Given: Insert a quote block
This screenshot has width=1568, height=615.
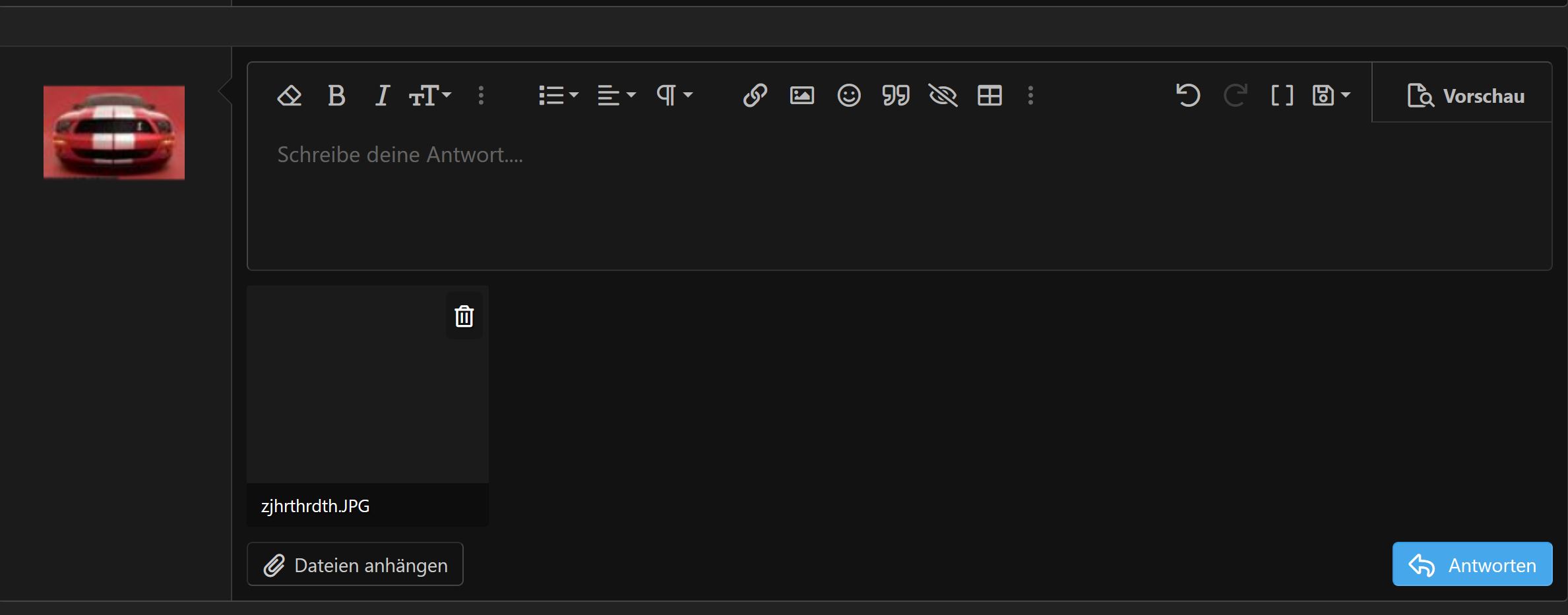Looking at the screenshot, I should coord(896,96).
